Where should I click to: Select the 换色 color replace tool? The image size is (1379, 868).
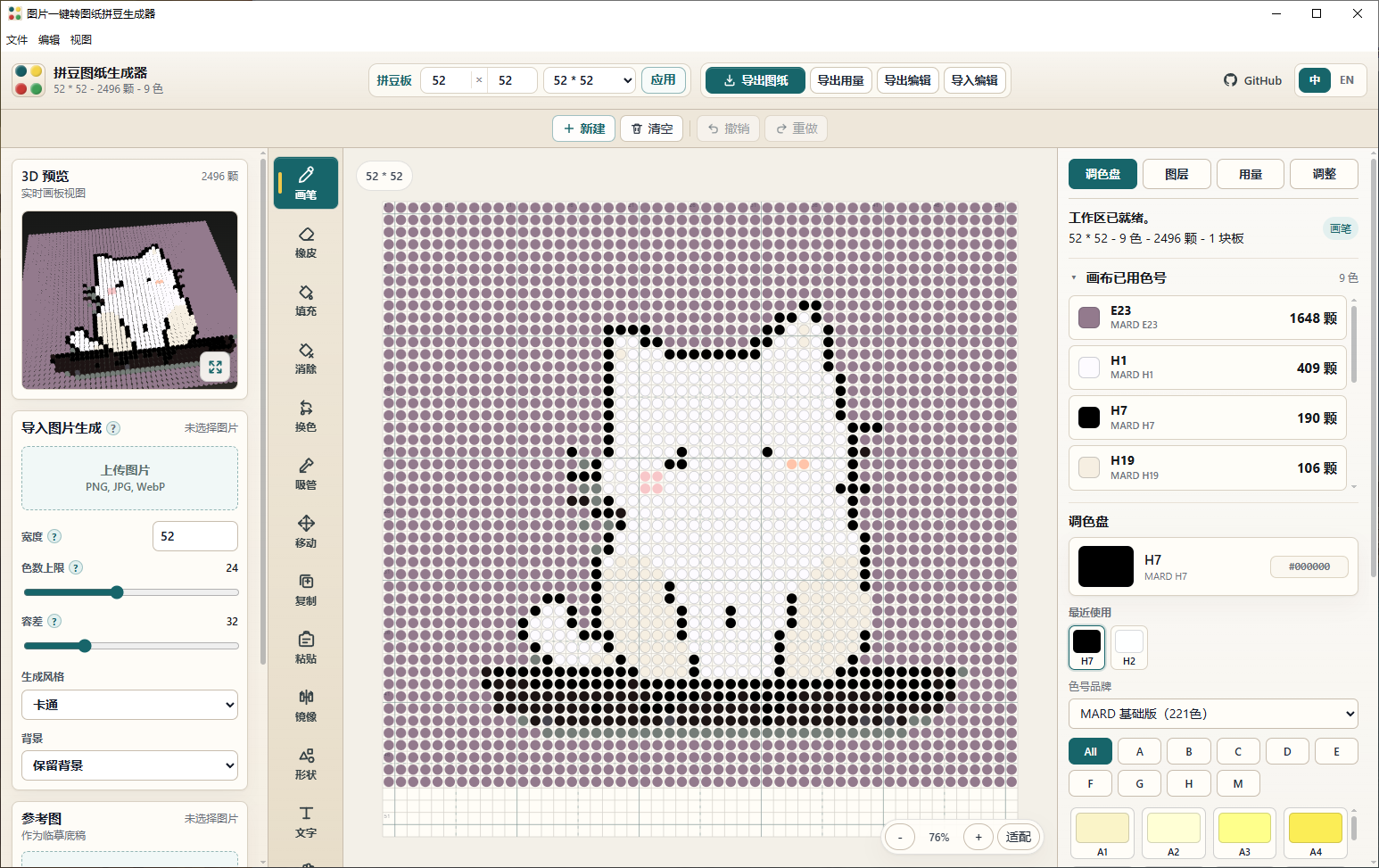point(306,416)
